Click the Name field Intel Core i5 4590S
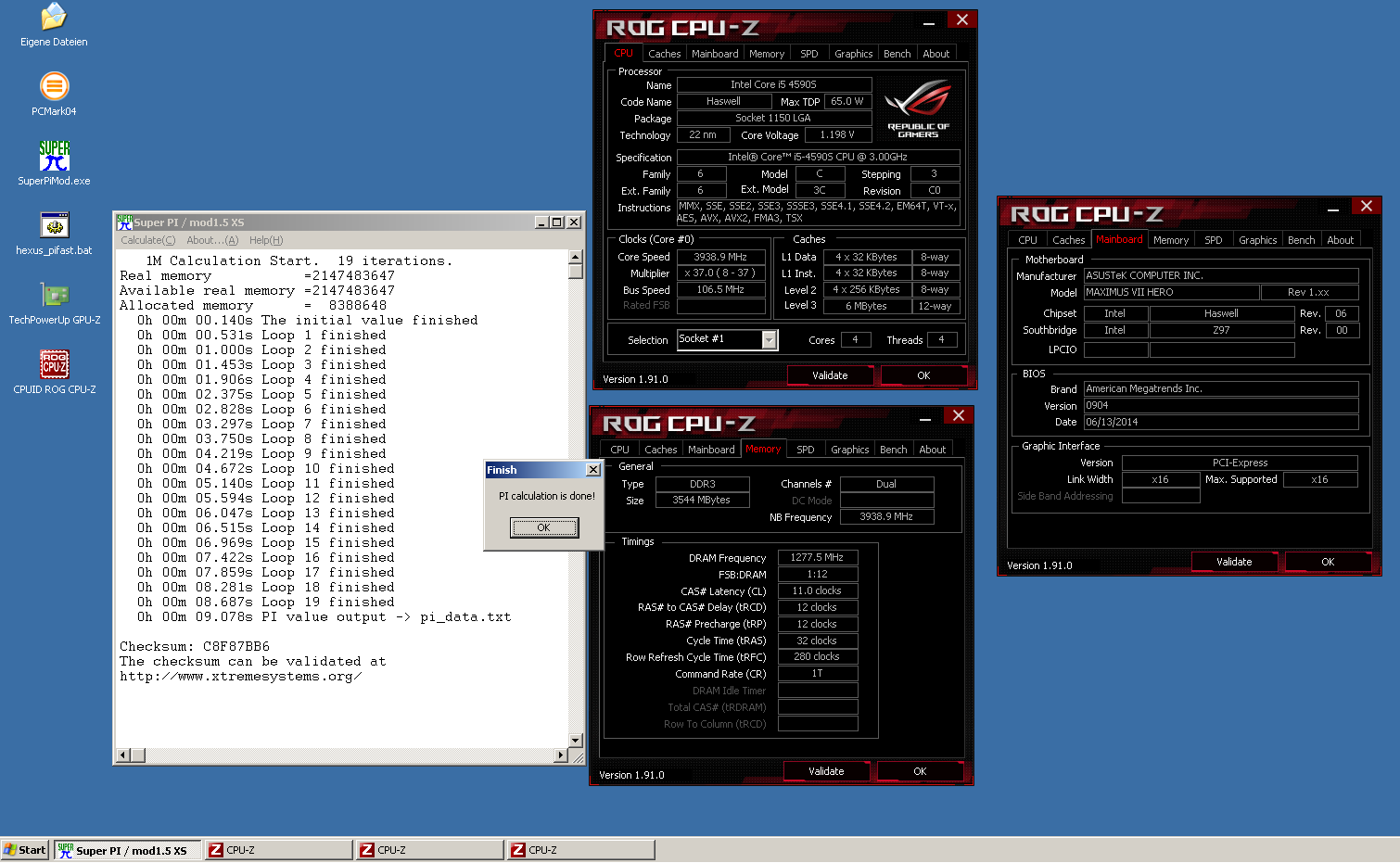The height and width of the screenshot is (863, 1400). tap(773, 84)
